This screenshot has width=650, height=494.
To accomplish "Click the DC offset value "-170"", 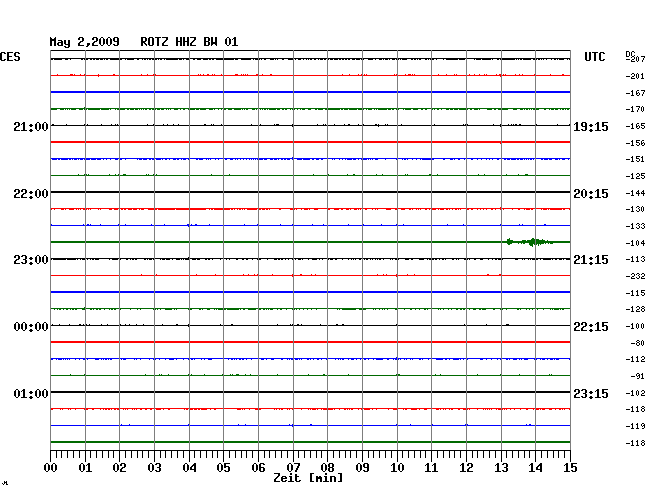I will [x=635, y=109].
